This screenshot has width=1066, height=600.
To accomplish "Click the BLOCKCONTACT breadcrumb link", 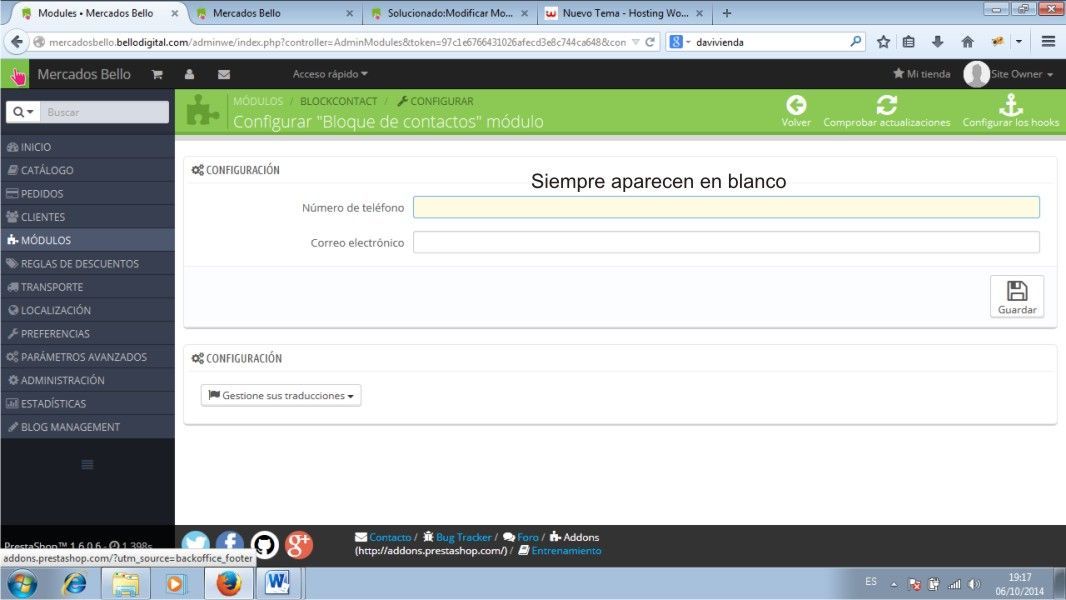I will [x=339, y=101].
